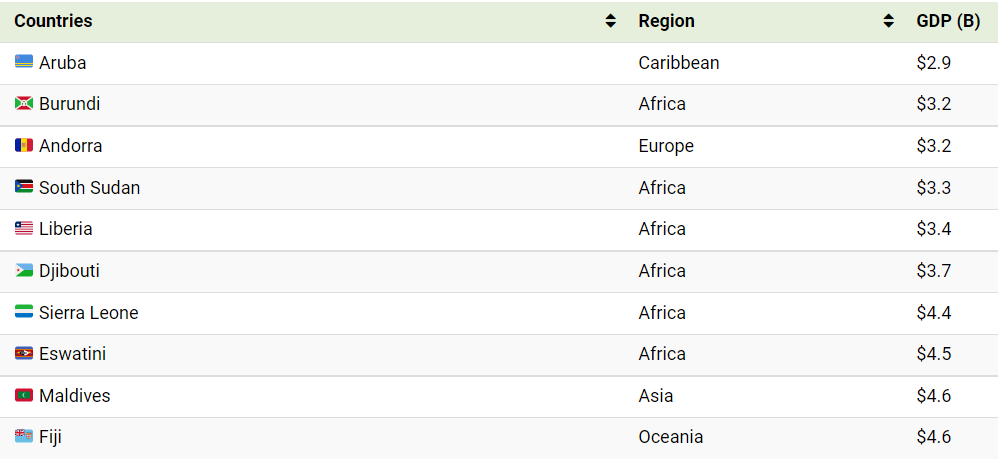The image size is (998, 461).
Task: Click the Burundi flag icon
Action: [x=24, y=104]
